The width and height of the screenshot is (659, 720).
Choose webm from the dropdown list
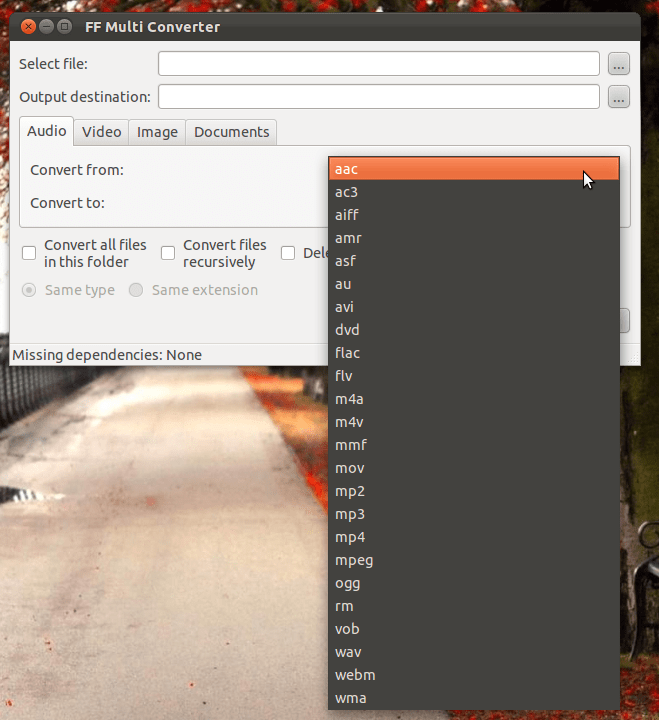474,675
